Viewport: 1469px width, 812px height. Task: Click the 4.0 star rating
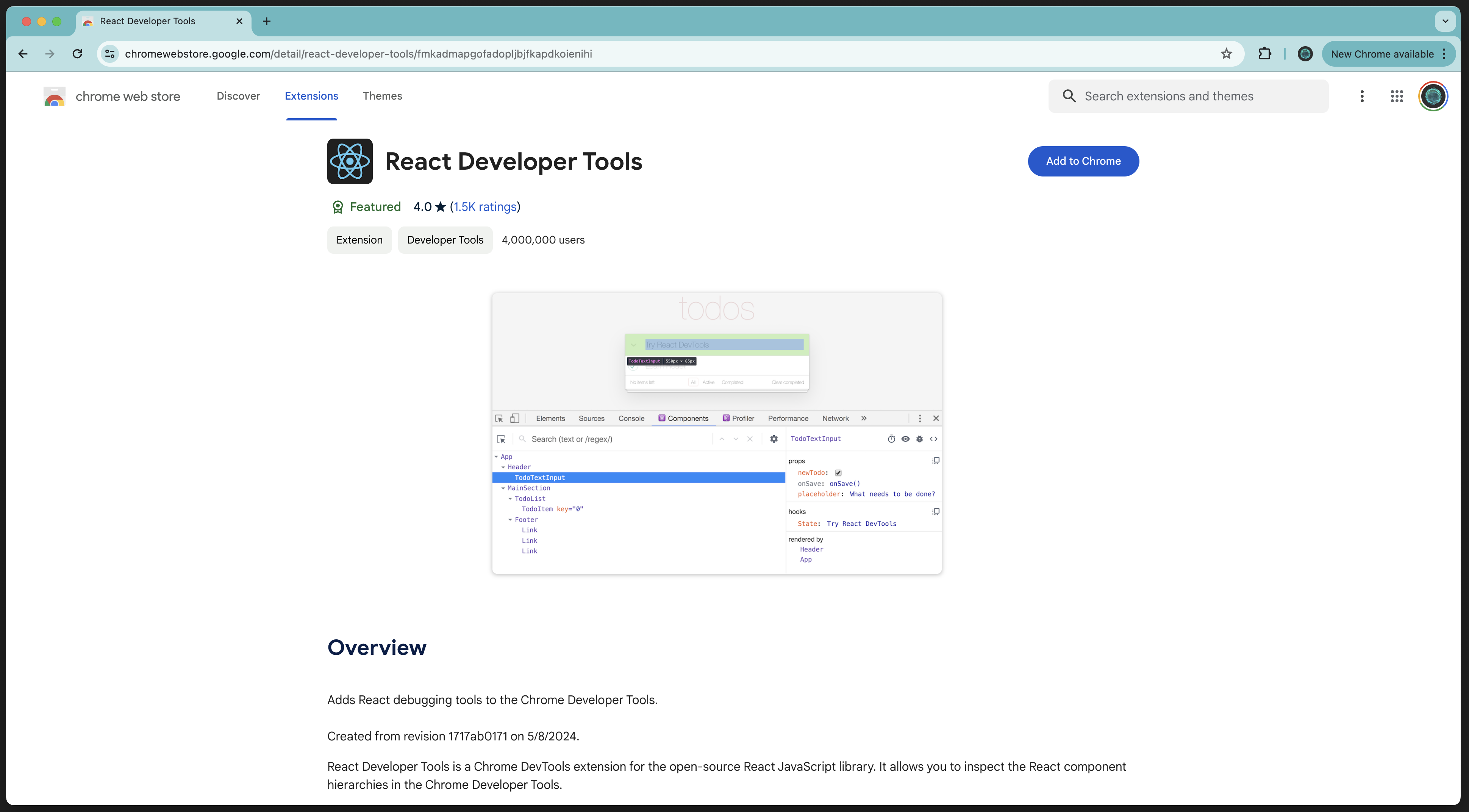(x=430, y=207)
